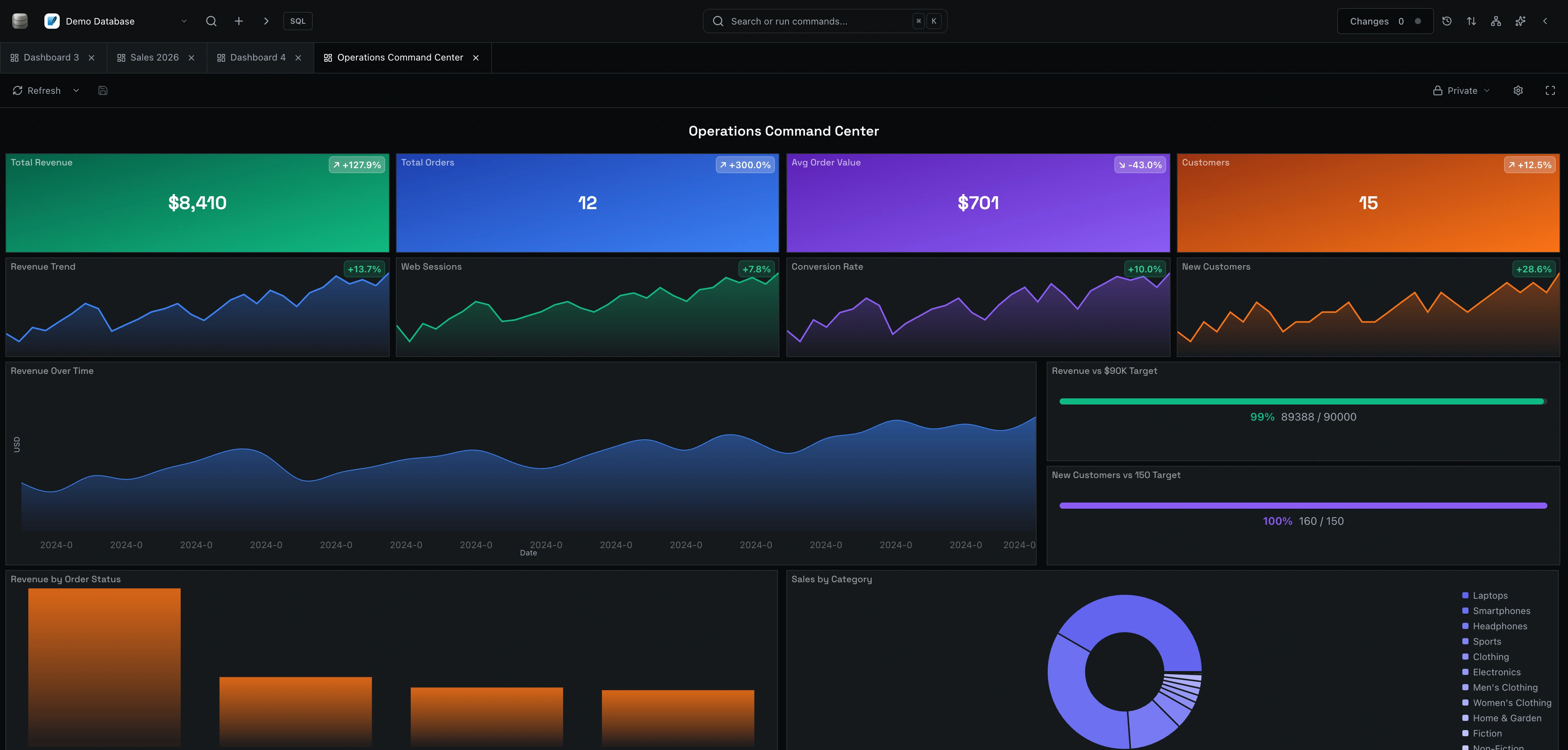Hide the Sports slice via its legend entry
This screenshot has width=1568, height=750.
[1486, 641]
